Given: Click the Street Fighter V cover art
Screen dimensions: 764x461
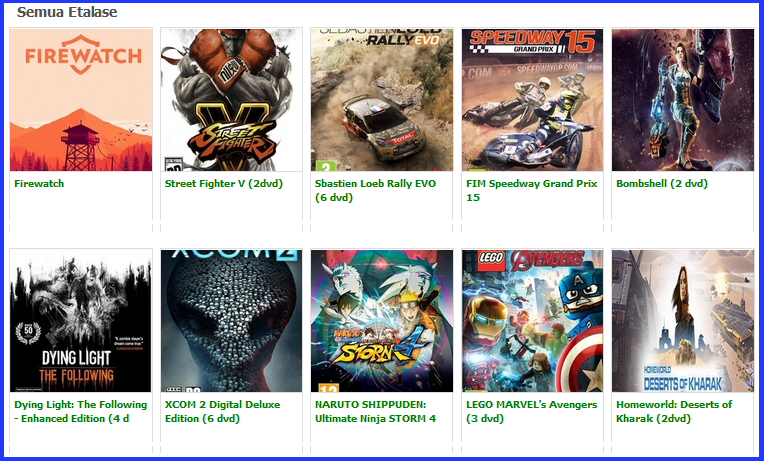Looking at the screenshot, I should coord(231,100).
